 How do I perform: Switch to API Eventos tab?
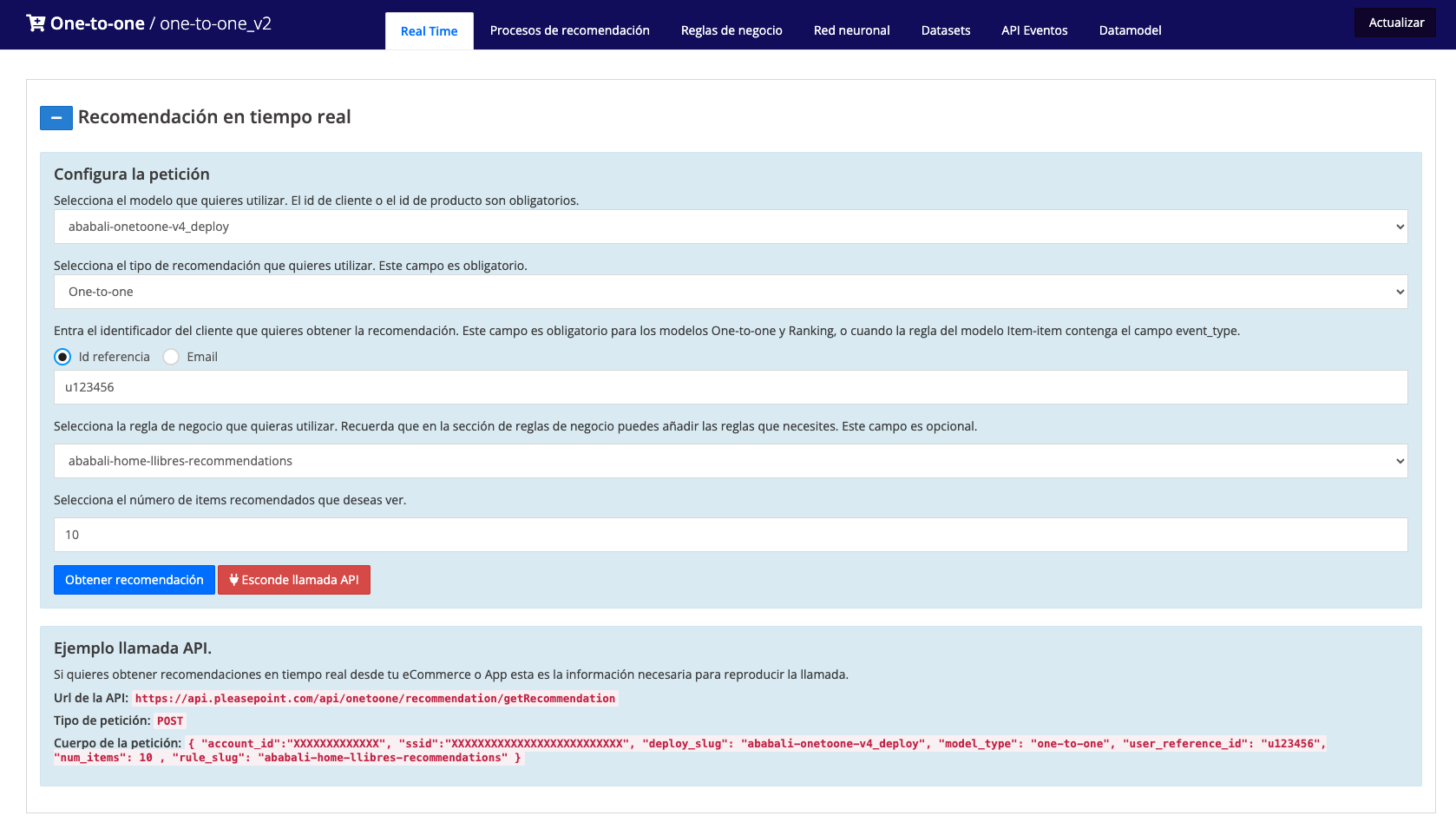click(1034, 30)
